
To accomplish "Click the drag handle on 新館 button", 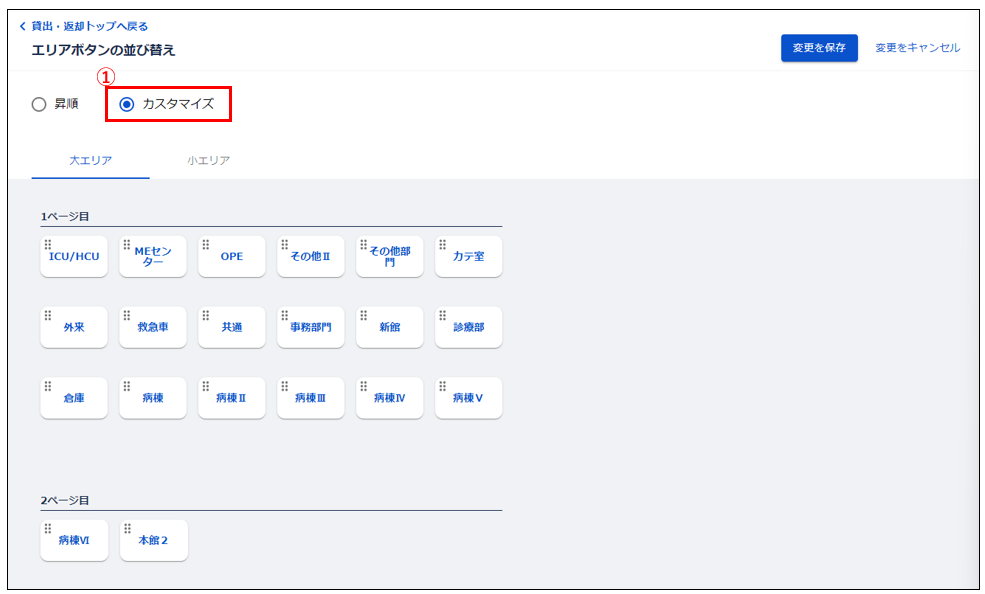I will pos(363,315).
